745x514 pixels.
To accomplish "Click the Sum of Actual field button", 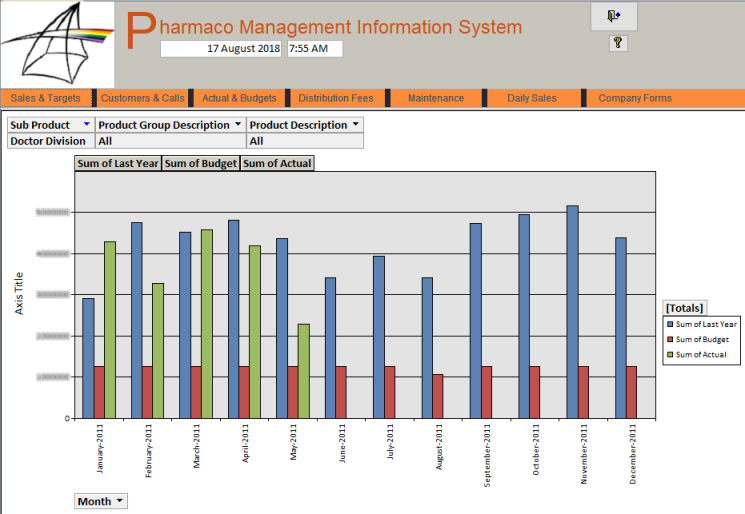I will tap(277, 163).
